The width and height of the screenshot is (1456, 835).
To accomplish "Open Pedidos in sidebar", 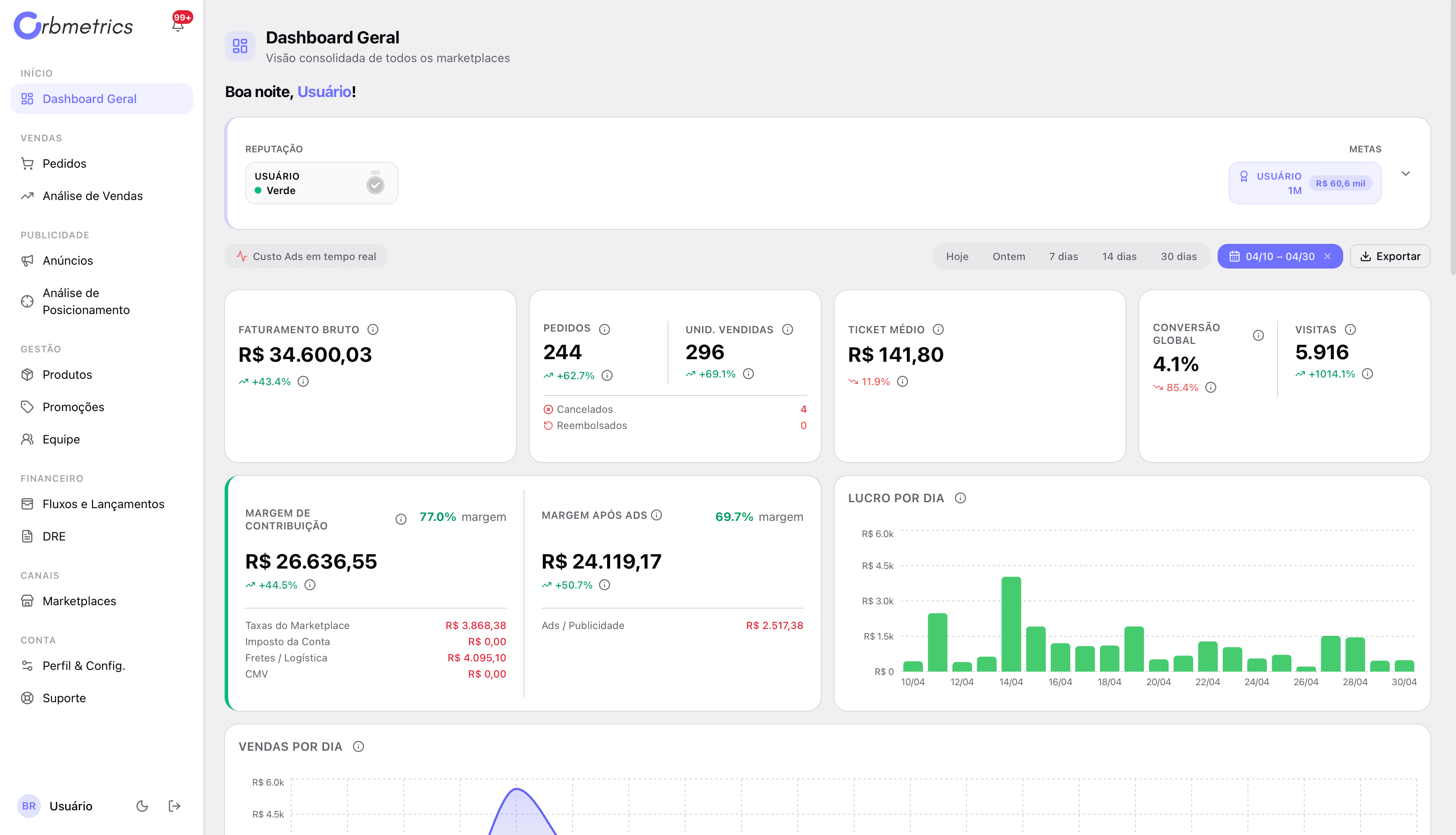I will (x=102, y=163).
